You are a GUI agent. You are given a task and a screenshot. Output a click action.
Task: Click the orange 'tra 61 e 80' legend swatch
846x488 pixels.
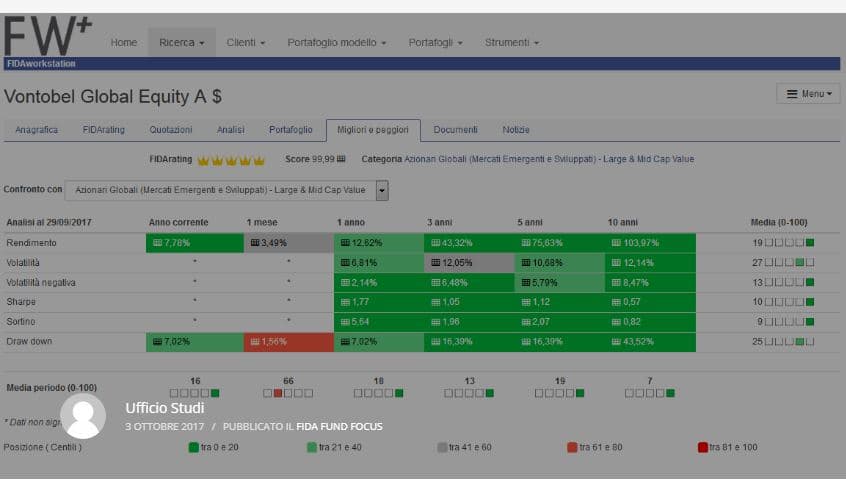click(x=572, y=447)
